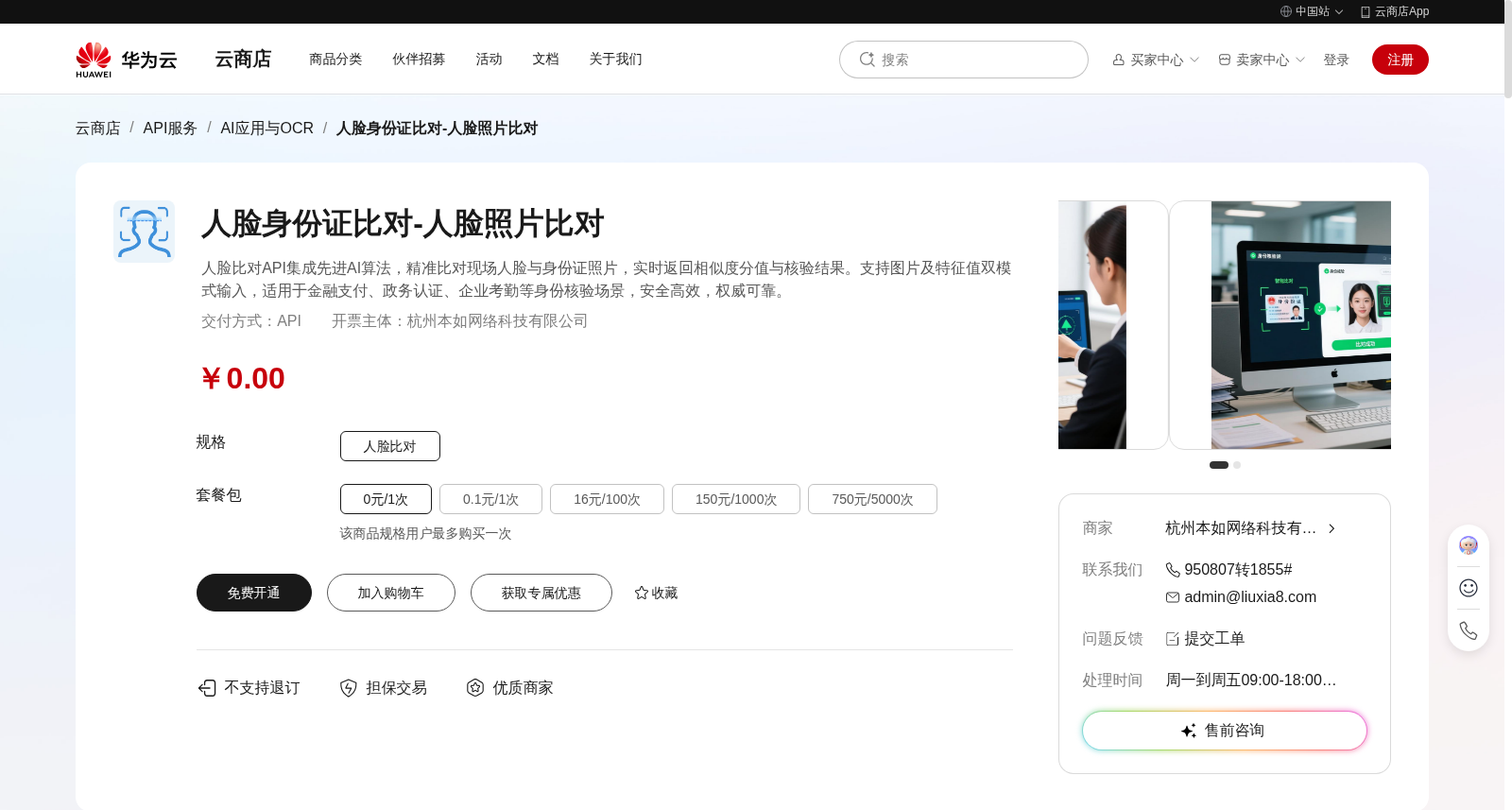The width and height of the screenshot is (1512, 810).
Task: Click the guaranteed transaction shield icon
Action: [349, 688]
